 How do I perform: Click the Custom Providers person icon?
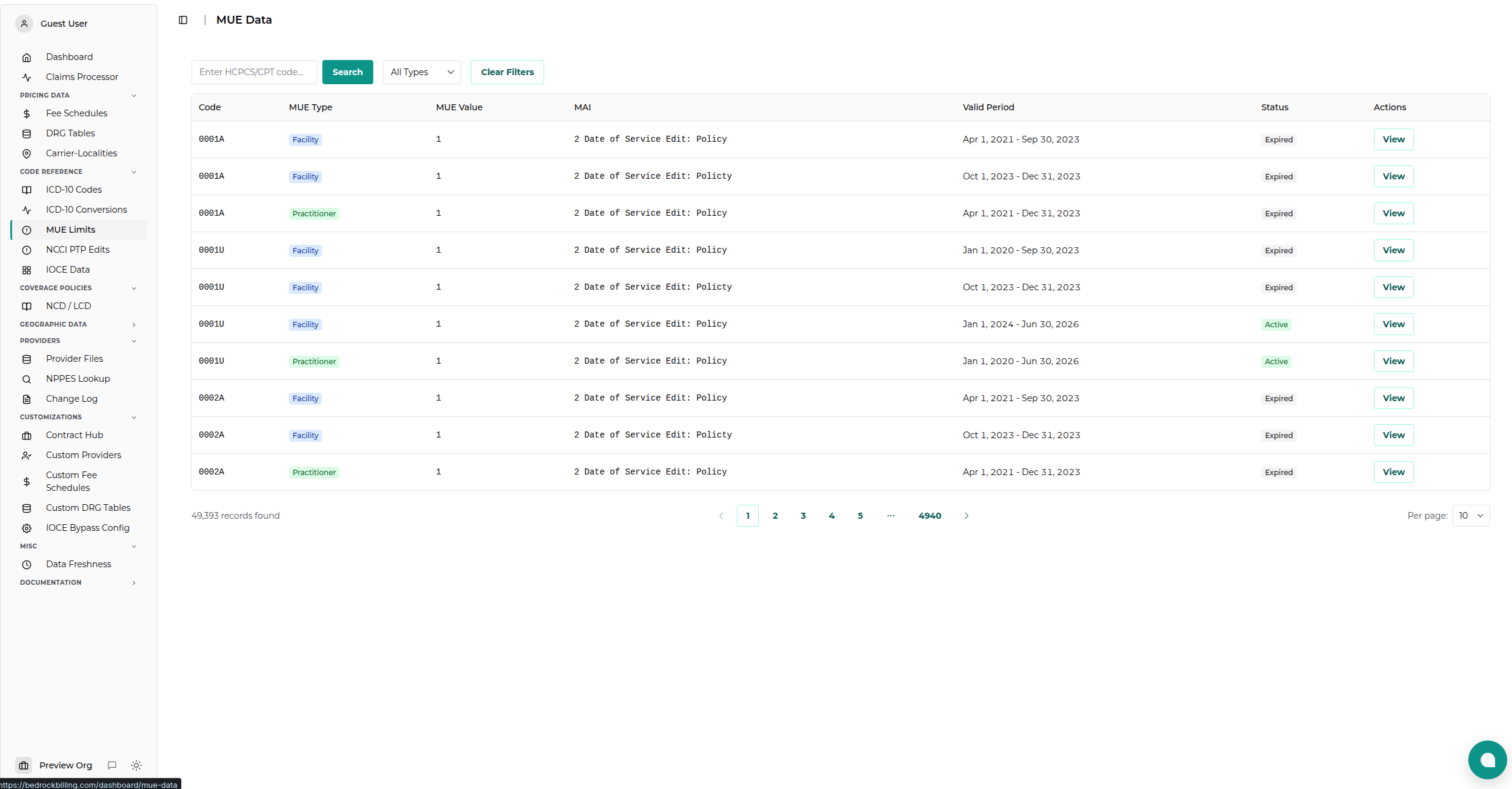27,456
